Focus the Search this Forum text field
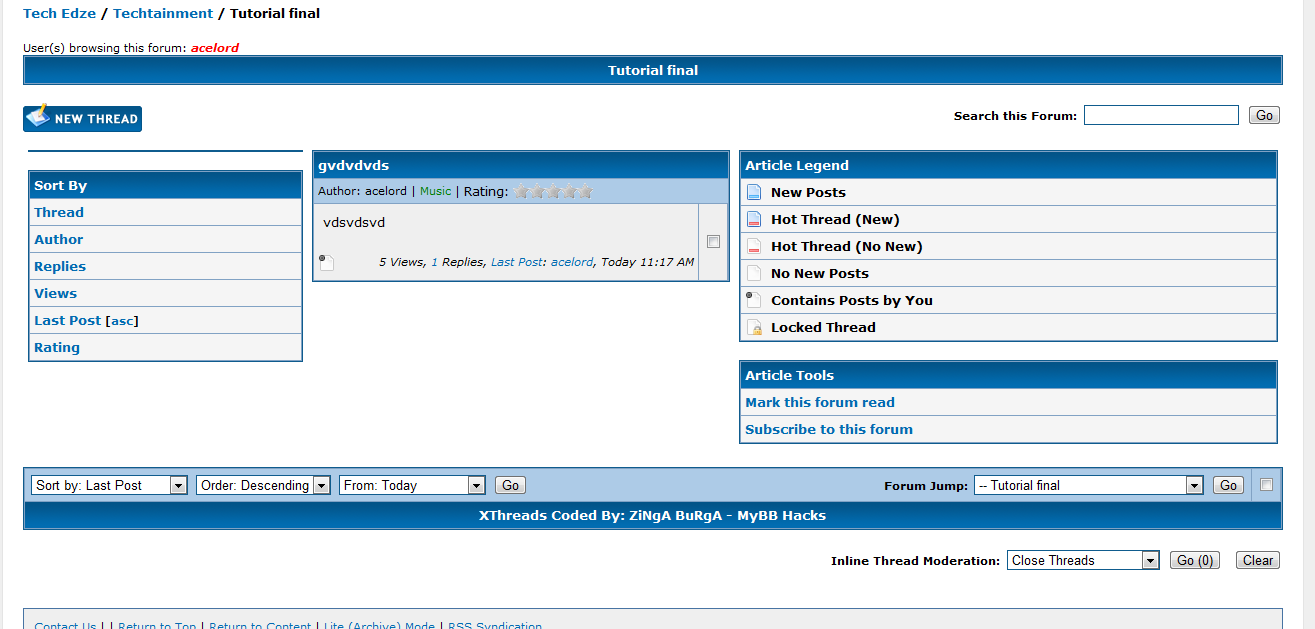 tap(1161, 116)
